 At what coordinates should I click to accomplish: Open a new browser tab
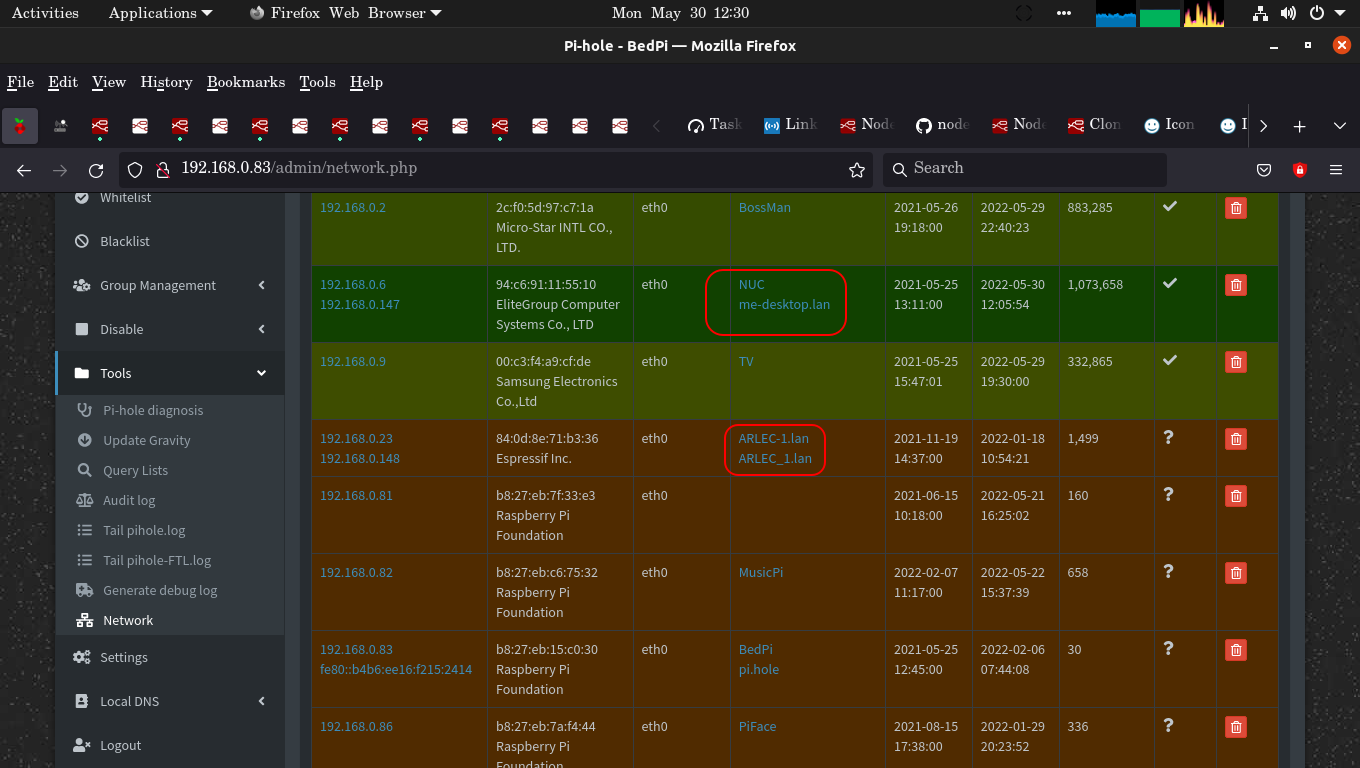pos(1299,126)
